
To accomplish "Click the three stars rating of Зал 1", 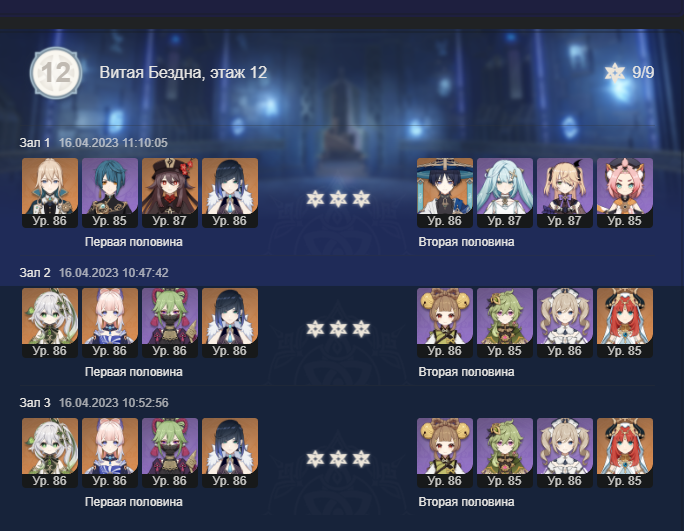I will tap(338, 199).
